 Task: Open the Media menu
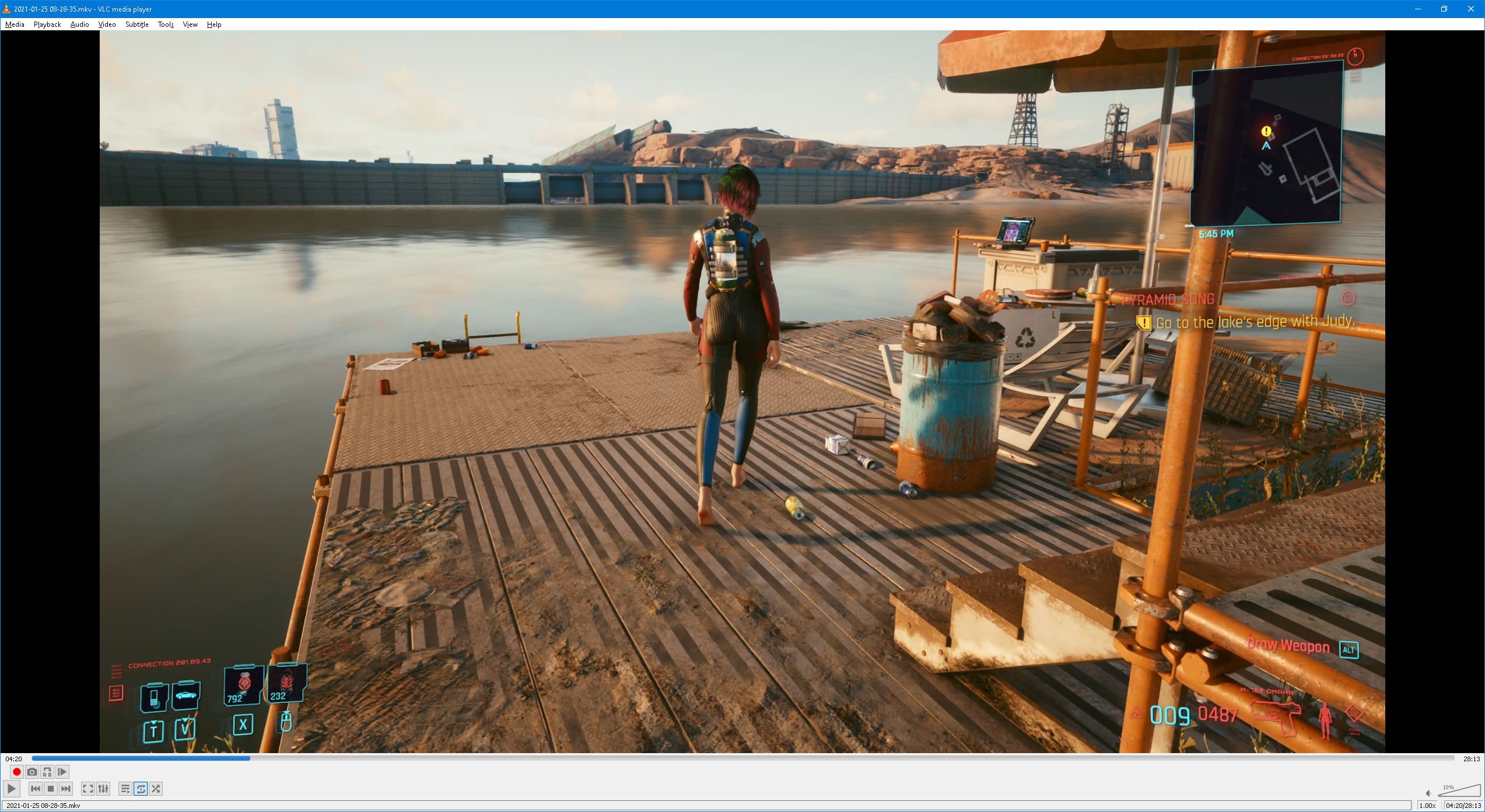pyautogui.click(x=15, y=24)
